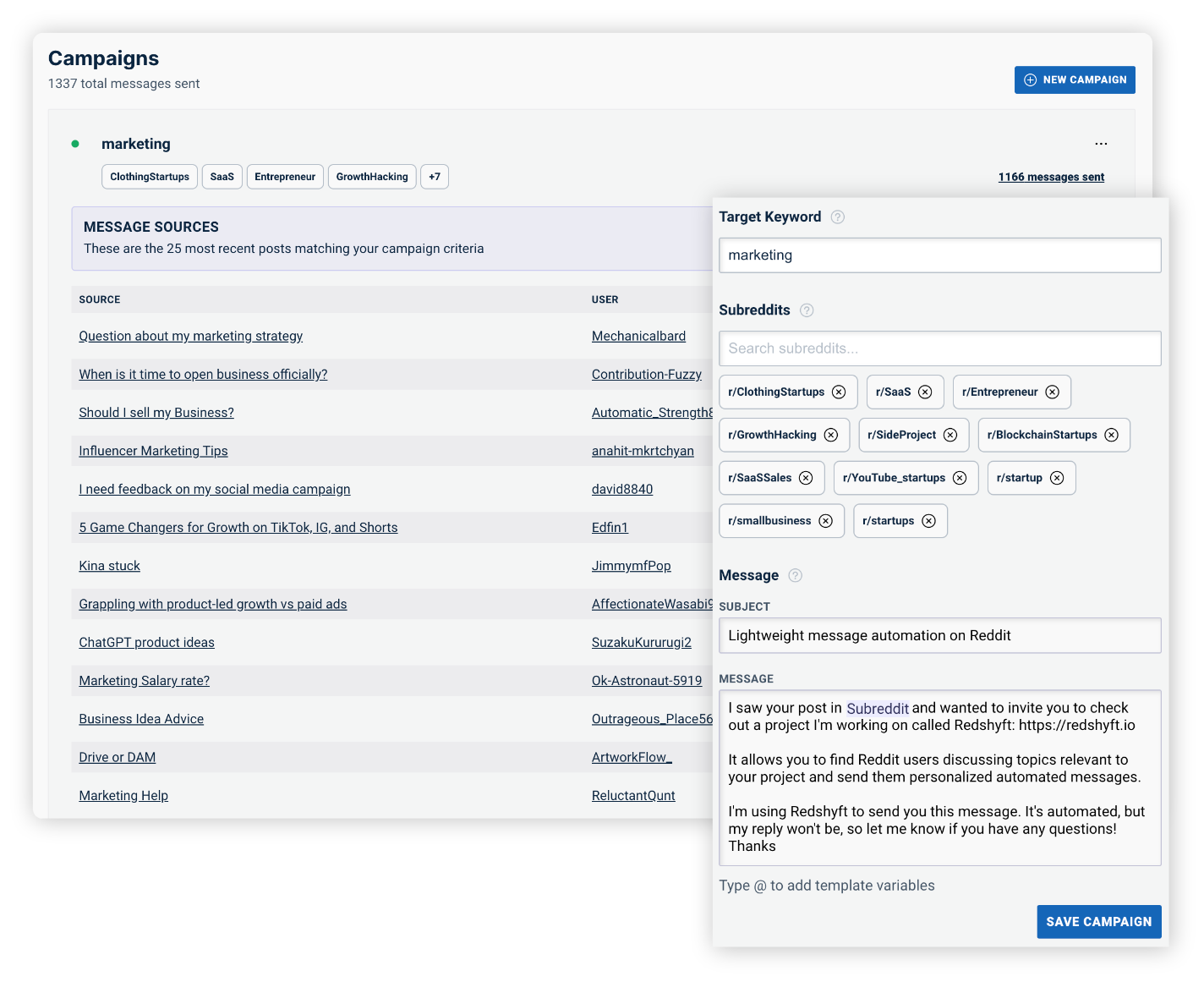Select the SaaS campaign tag
The image size is (1204, 982).
[x=222, y=177]
